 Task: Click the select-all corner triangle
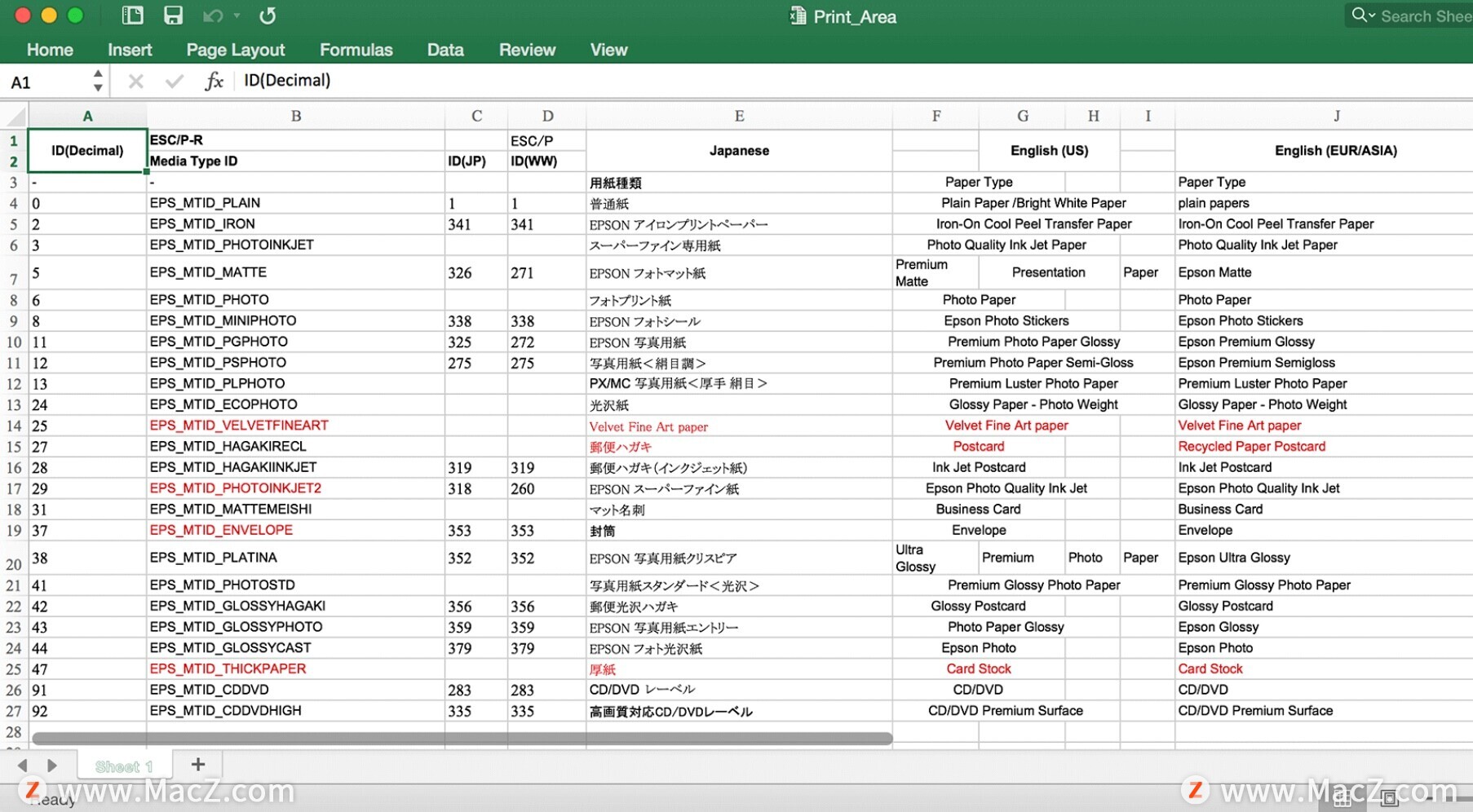tap(15, 116)
